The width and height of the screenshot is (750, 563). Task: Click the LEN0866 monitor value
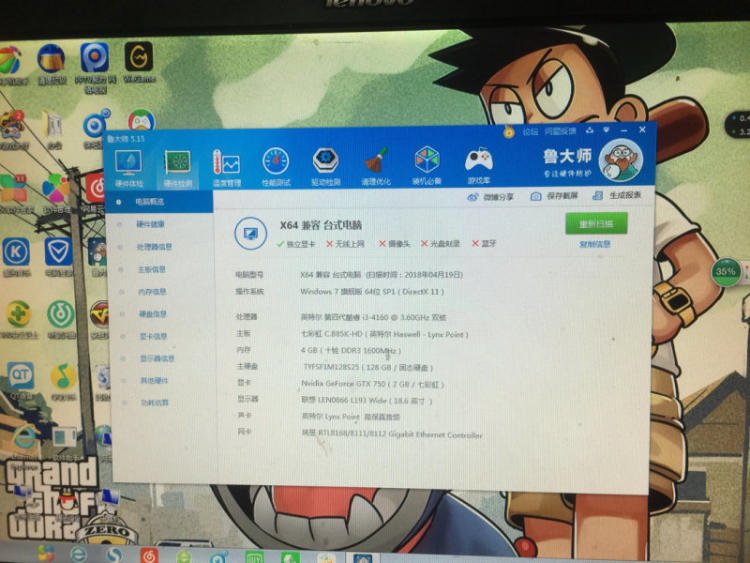[367, 400]
